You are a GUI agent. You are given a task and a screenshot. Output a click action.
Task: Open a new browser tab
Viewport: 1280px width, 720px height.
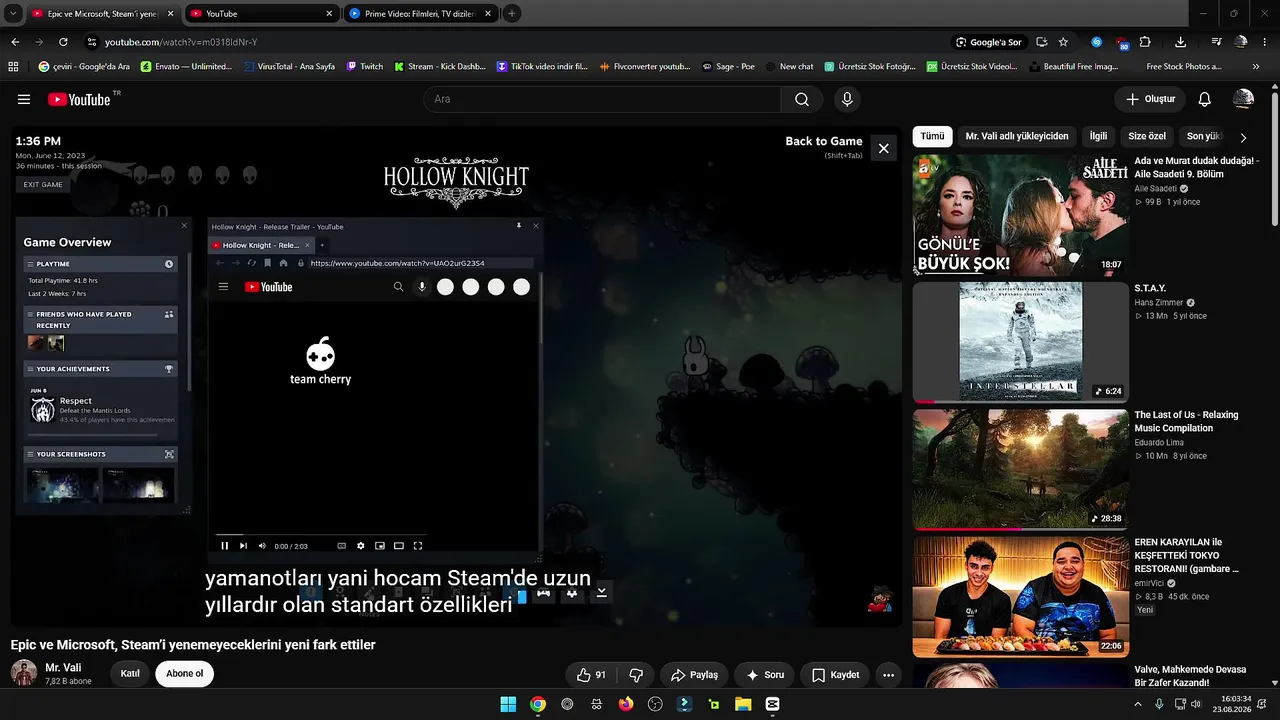coord(512,14)
